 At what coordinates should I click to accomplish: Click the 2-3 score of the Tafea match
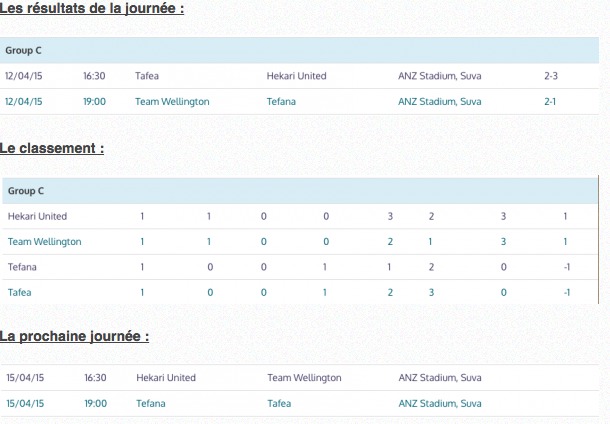[x=549, y=75]
